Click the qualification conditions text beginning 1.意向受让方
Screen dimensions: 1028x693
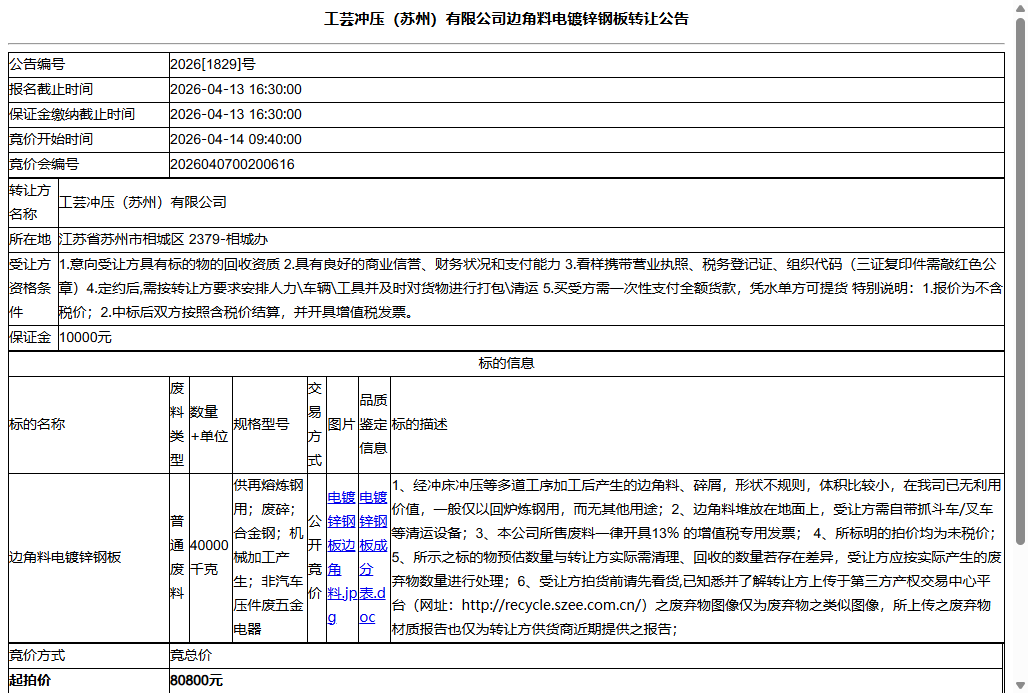(x=530, y=288)
